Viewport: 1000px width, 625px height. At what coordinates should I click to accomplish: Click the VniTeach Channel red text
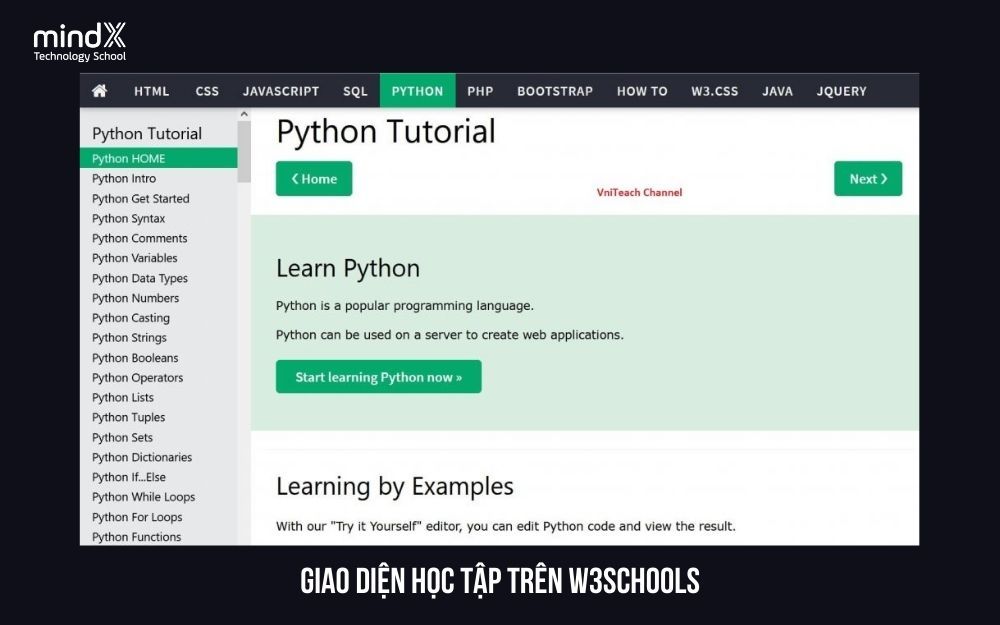(639, 192)
